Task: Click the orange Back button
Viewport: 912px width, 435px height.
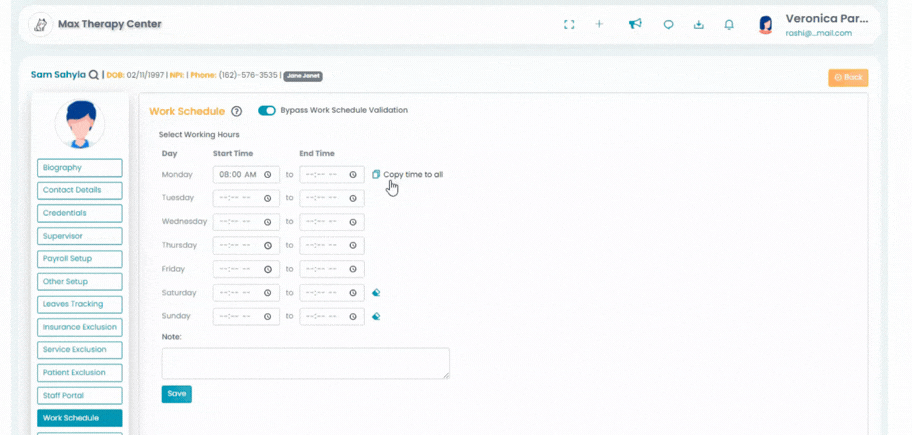Action: [848, 77]
